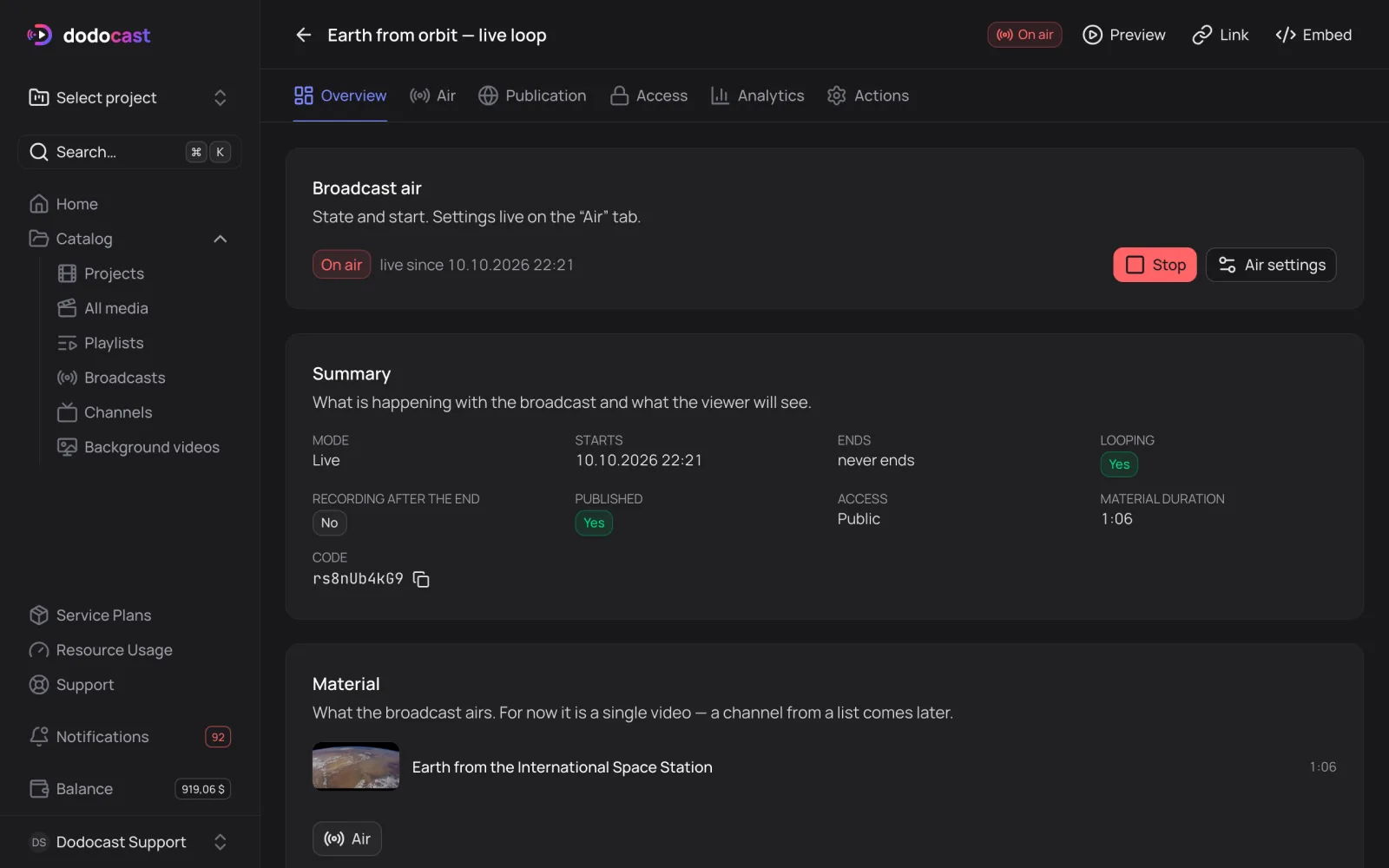Open the Actions tab

(868, 95)
